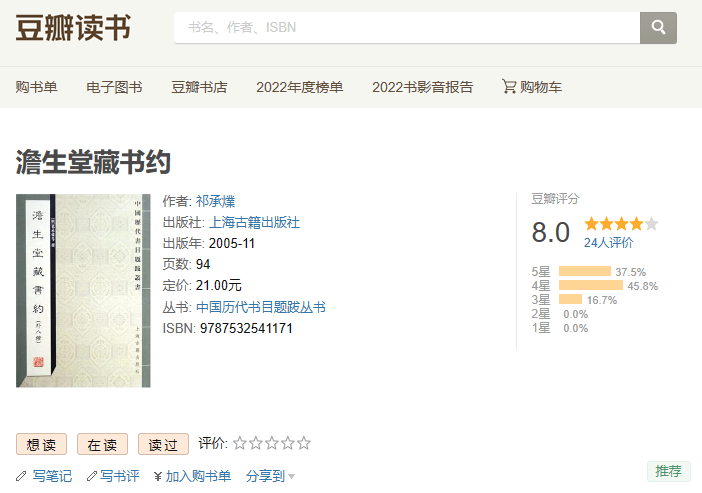Click the 8.0 score number
The image size is (702, 493).
click(x=551, y=232)
